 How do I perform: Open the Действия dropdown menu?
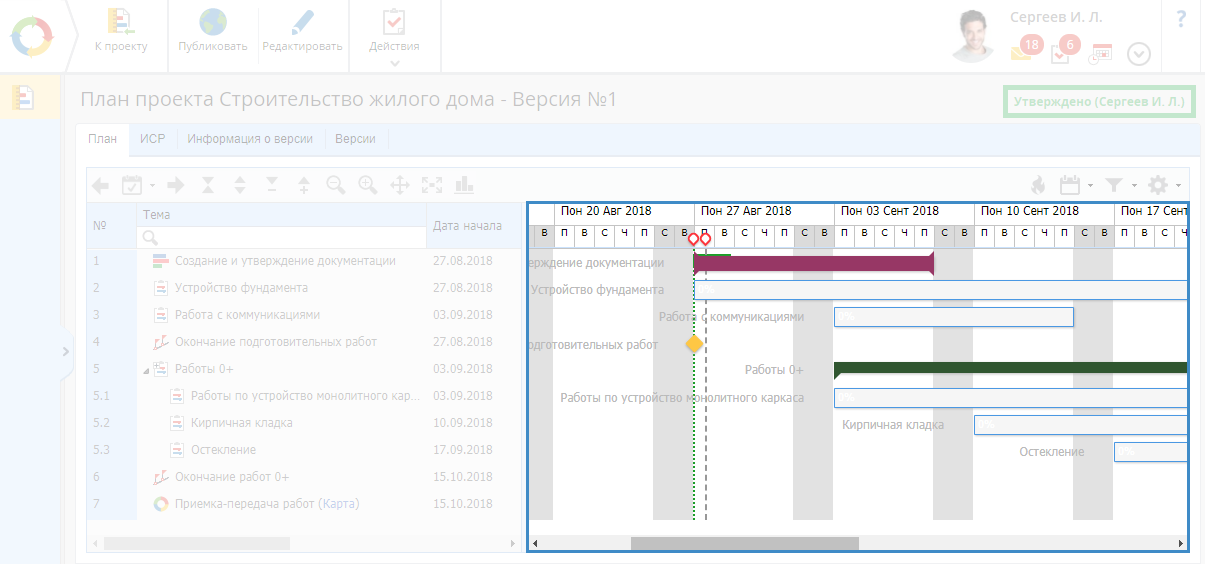[x=394, y=36]
